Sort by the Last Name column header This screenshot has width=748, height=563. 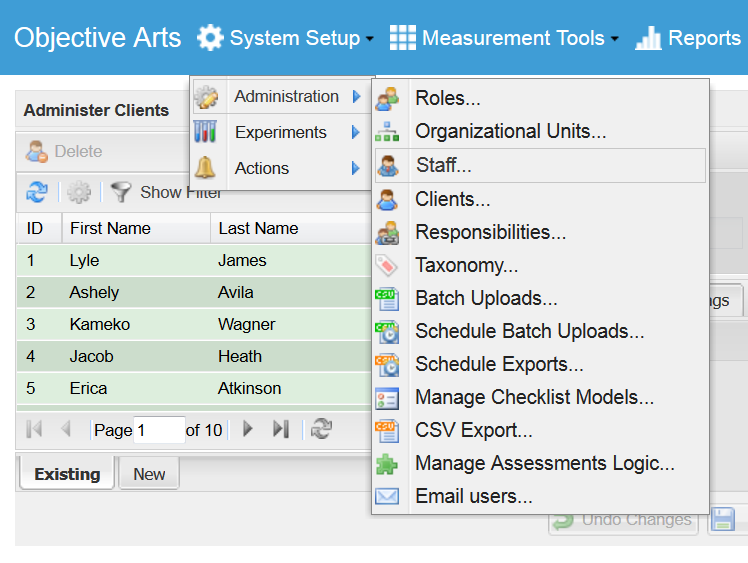click(291, 228)
